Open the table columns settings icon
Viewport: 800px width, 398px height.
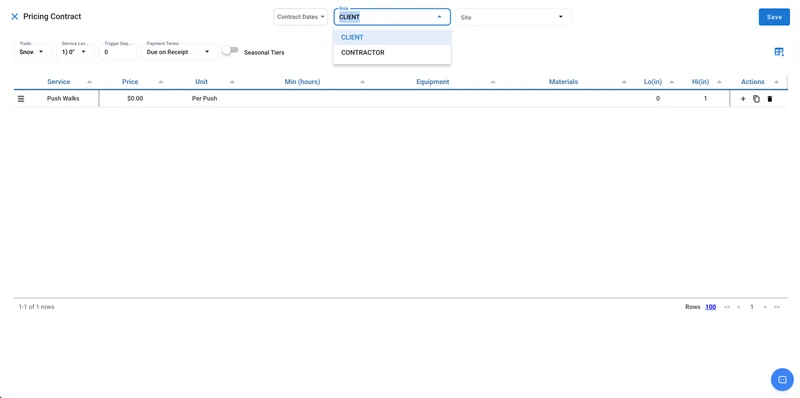click(779, 52)
